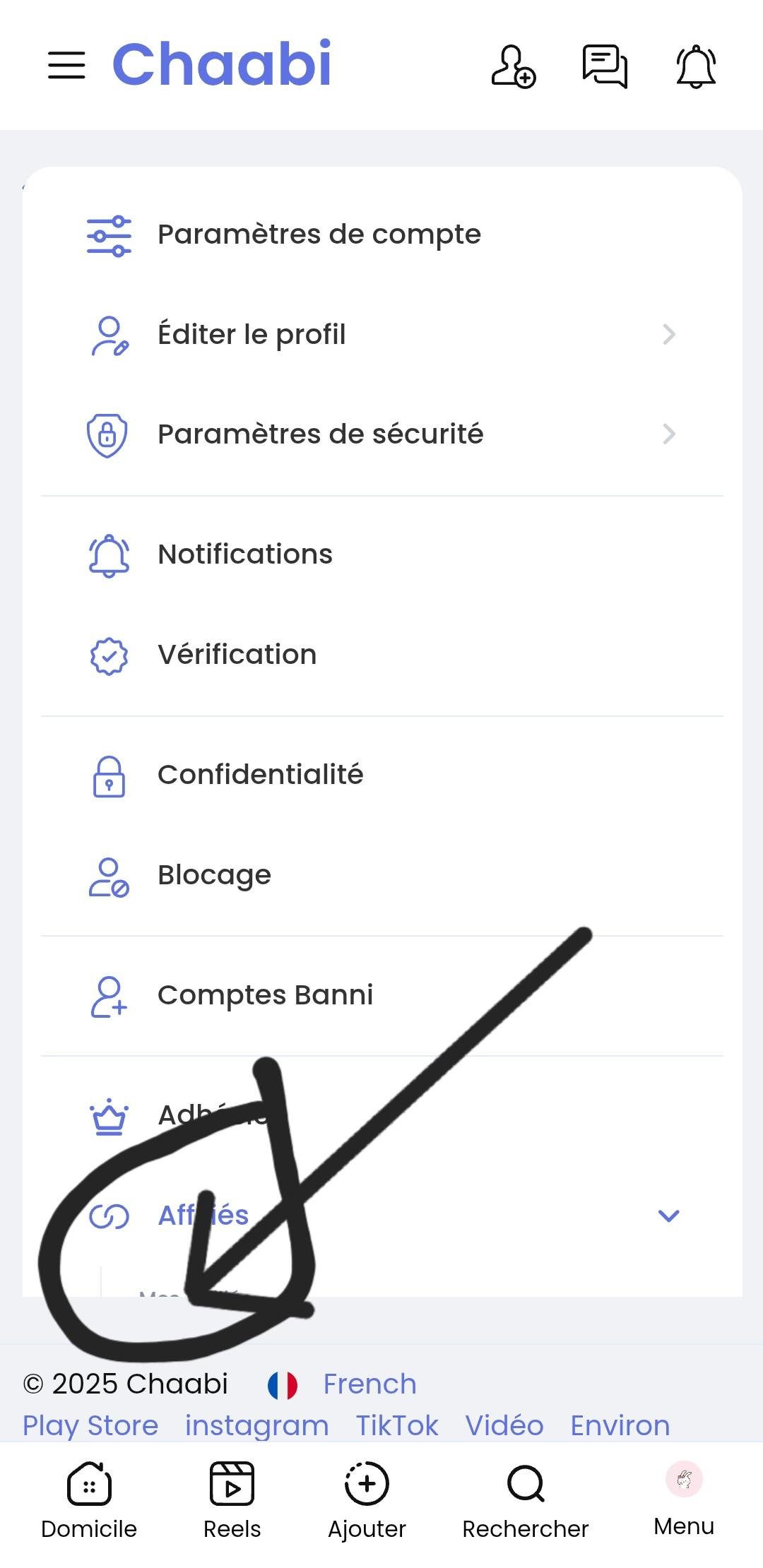This screenshot has width=763, height=1568.
Task: Select the Blocage menu item
Action: point(214,875)
